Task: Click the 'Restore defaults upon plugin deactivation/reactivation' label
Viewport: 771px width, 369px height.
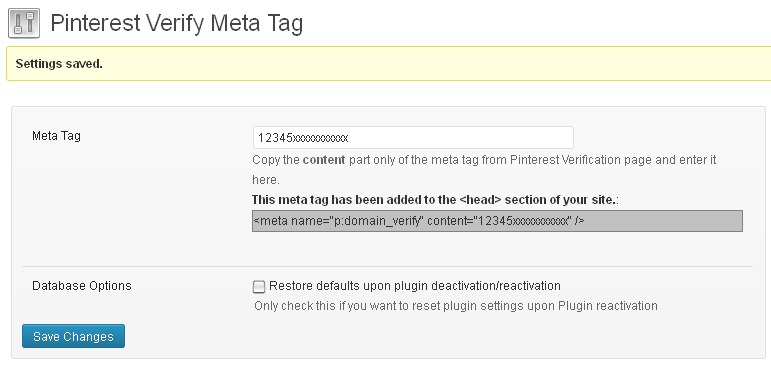Action: [415, 286]
